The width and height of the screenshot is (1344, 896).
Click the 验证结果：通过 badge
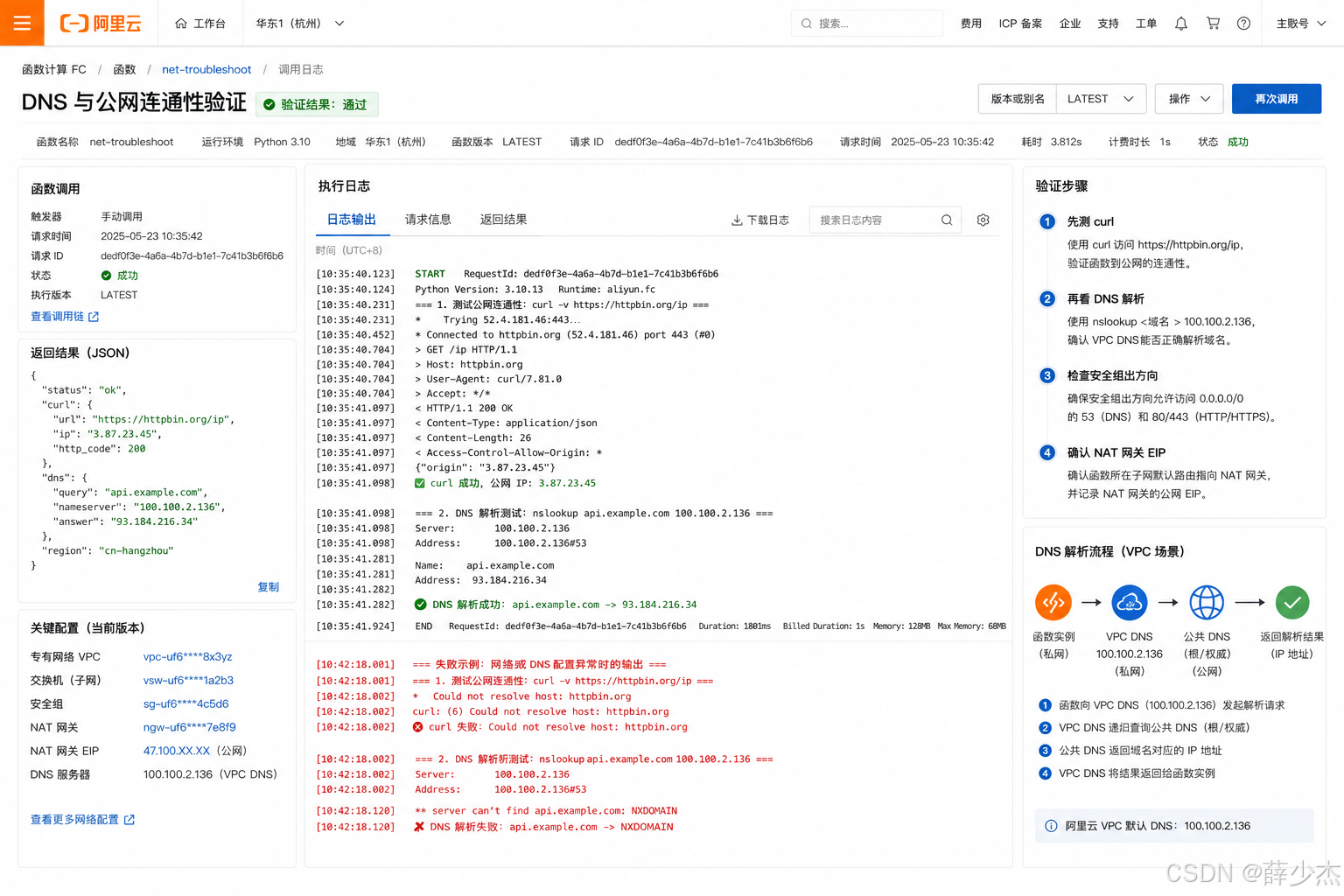coord(317,104)
